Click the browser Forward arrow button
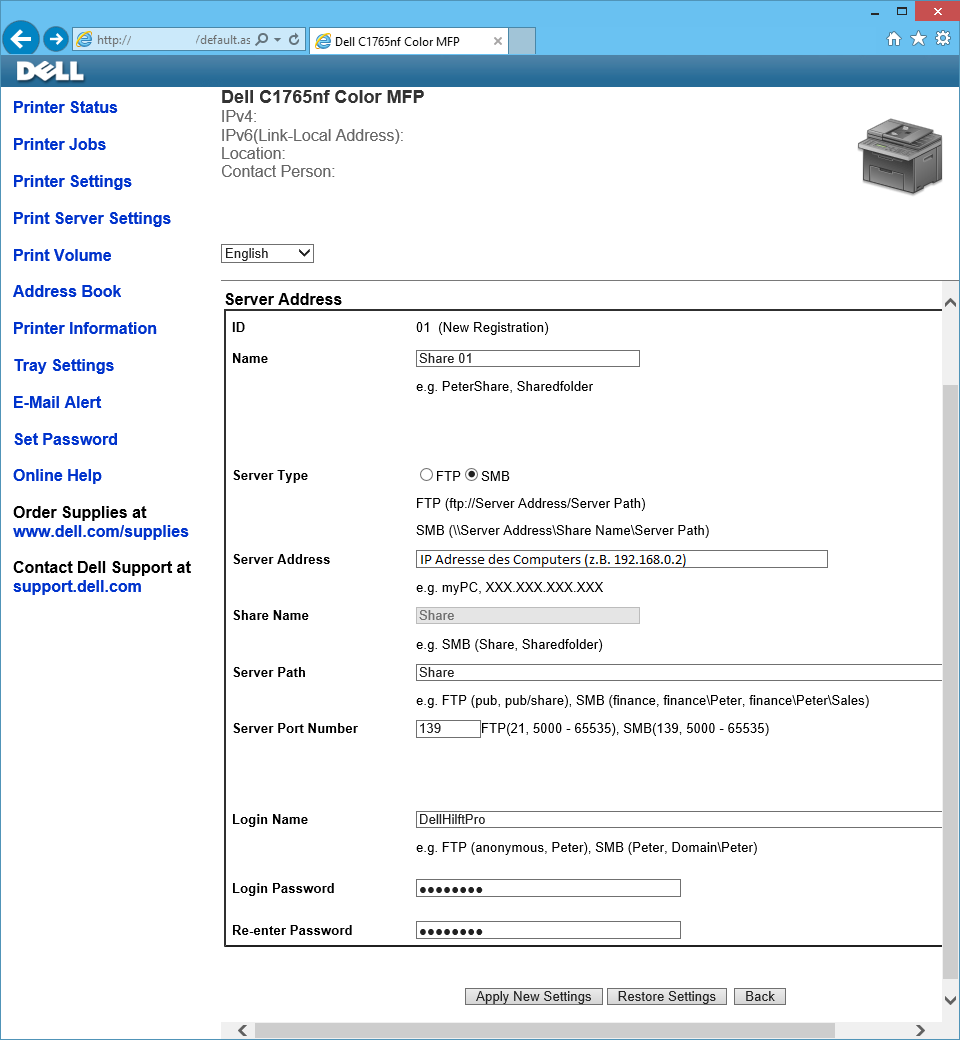 tap(56, 39)
